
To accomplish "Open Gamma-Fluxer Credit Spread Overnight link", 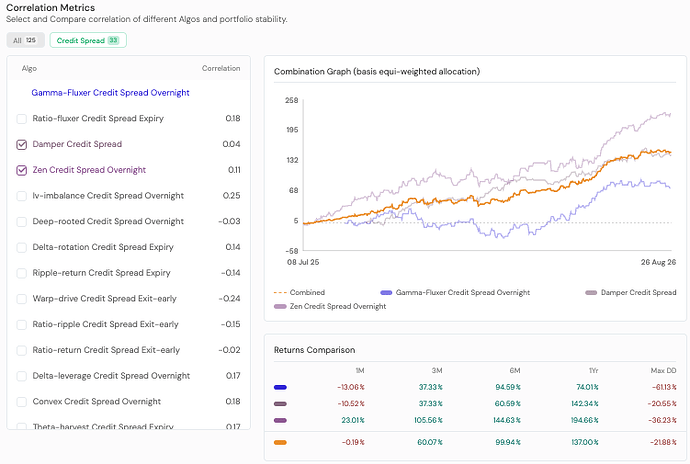I will point(110,93).
